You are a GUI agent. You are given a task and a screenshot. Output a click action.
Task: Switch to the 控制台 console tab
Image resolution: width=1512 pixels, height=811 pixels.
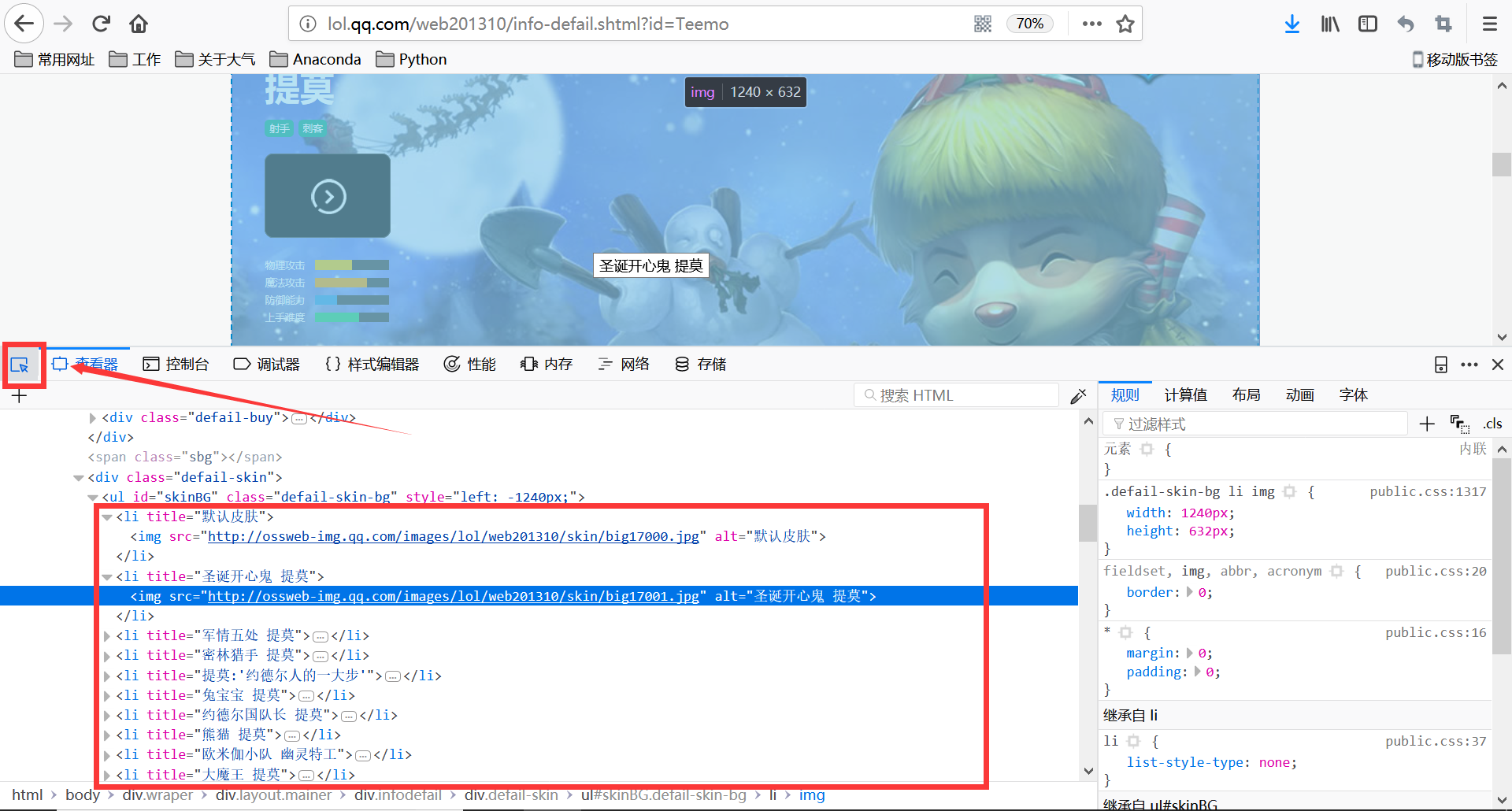pyautogui.click(x=176, y=364)
